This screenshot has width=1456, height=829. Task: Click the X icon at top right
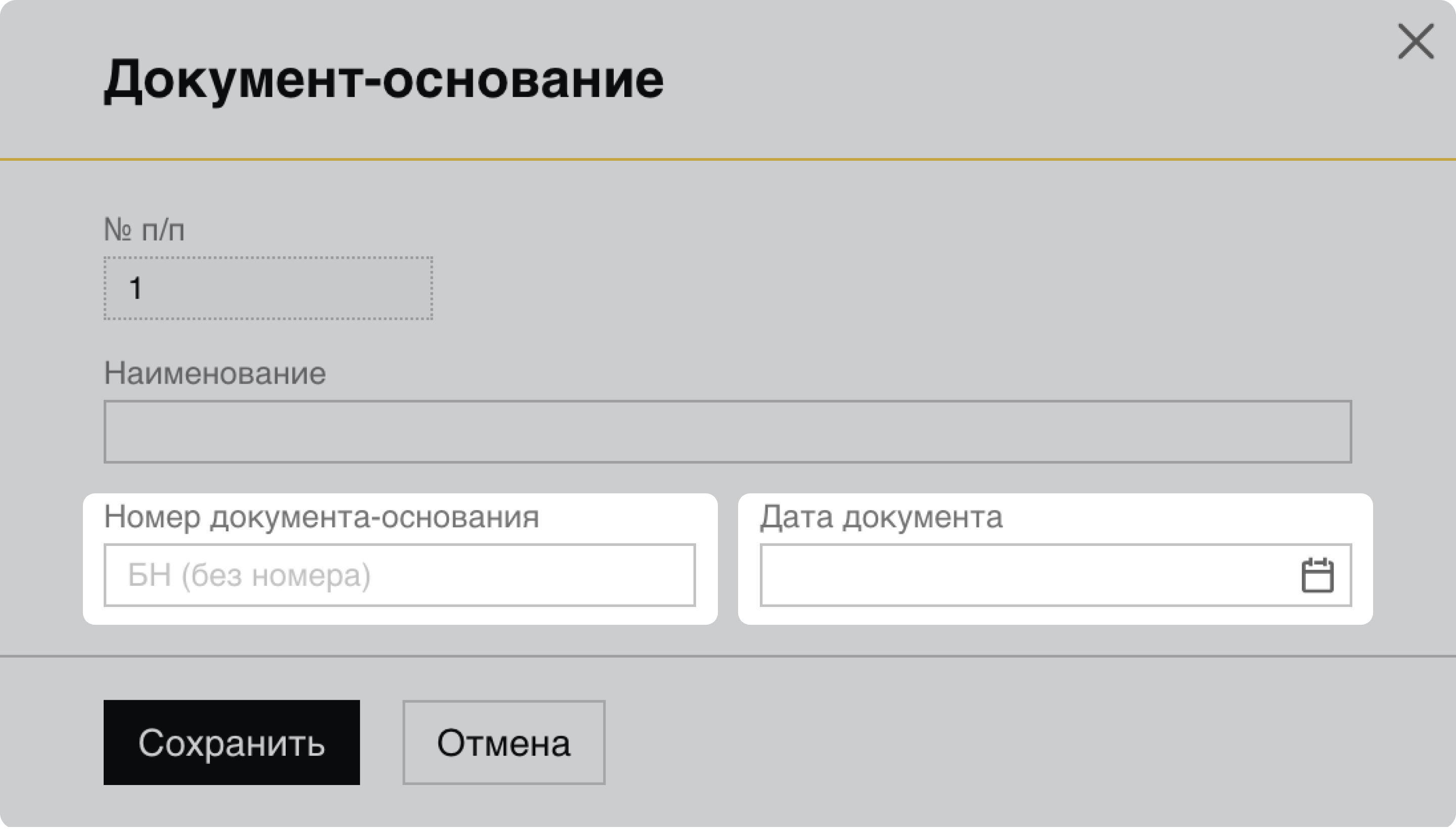coord(1416,41)
